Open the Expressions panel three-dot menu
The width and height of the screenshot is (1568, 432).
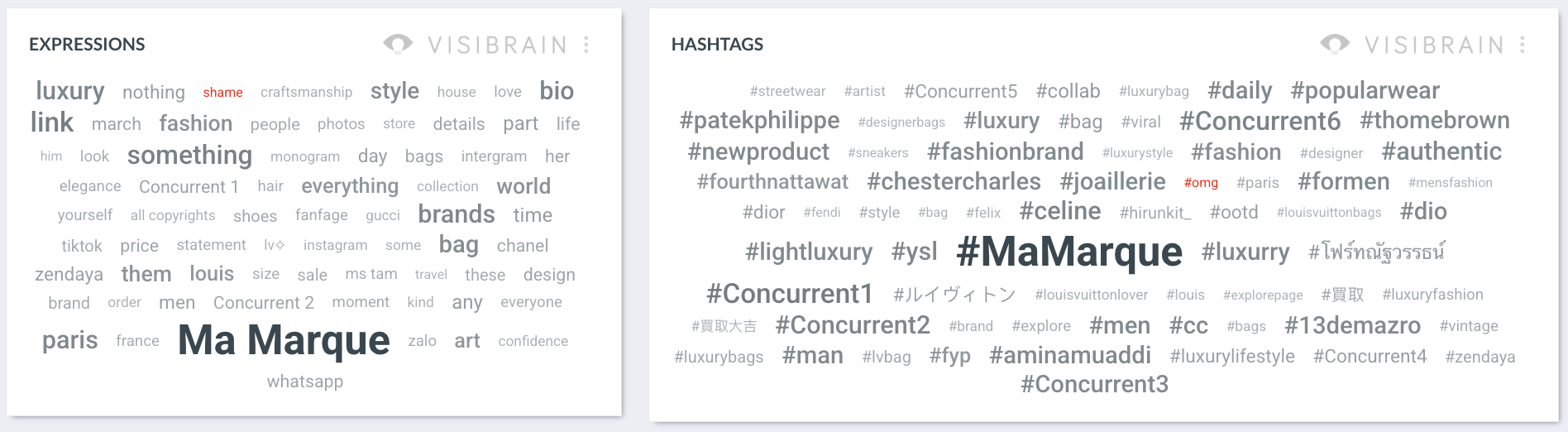pyautogui.click(x=586, y=45)
